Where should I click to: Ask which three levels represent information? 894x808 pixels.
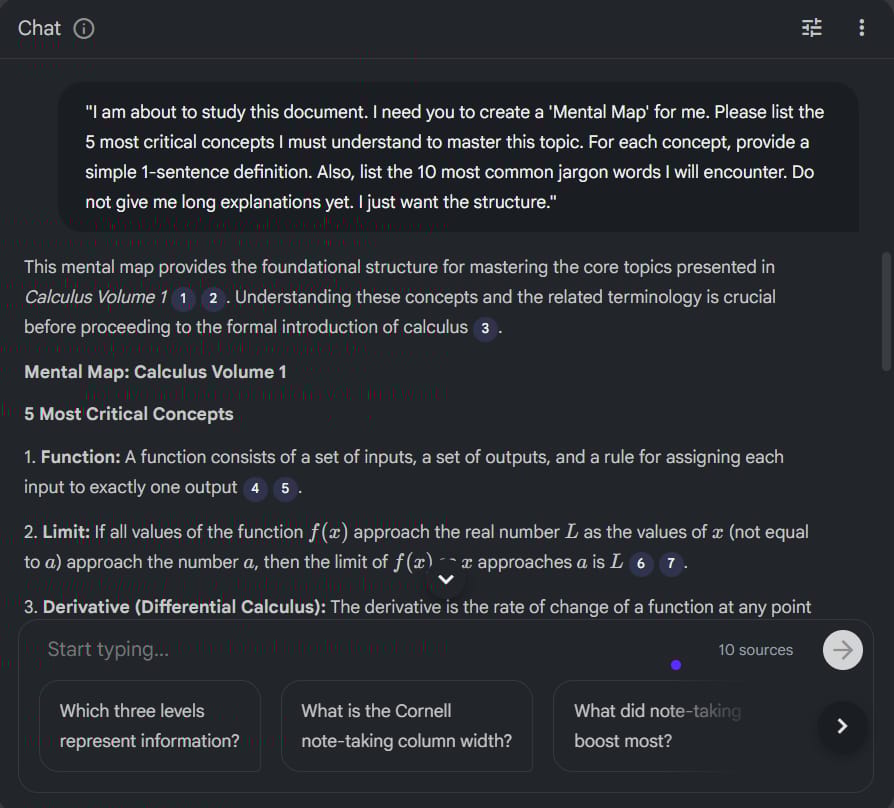(149, 726)
